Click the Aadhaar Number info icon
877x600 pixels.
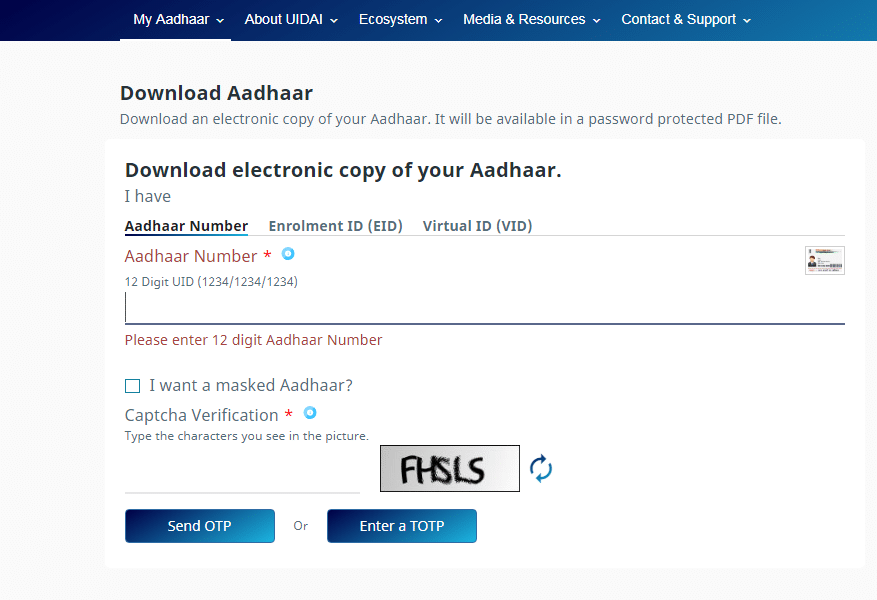tap(288, 254)
